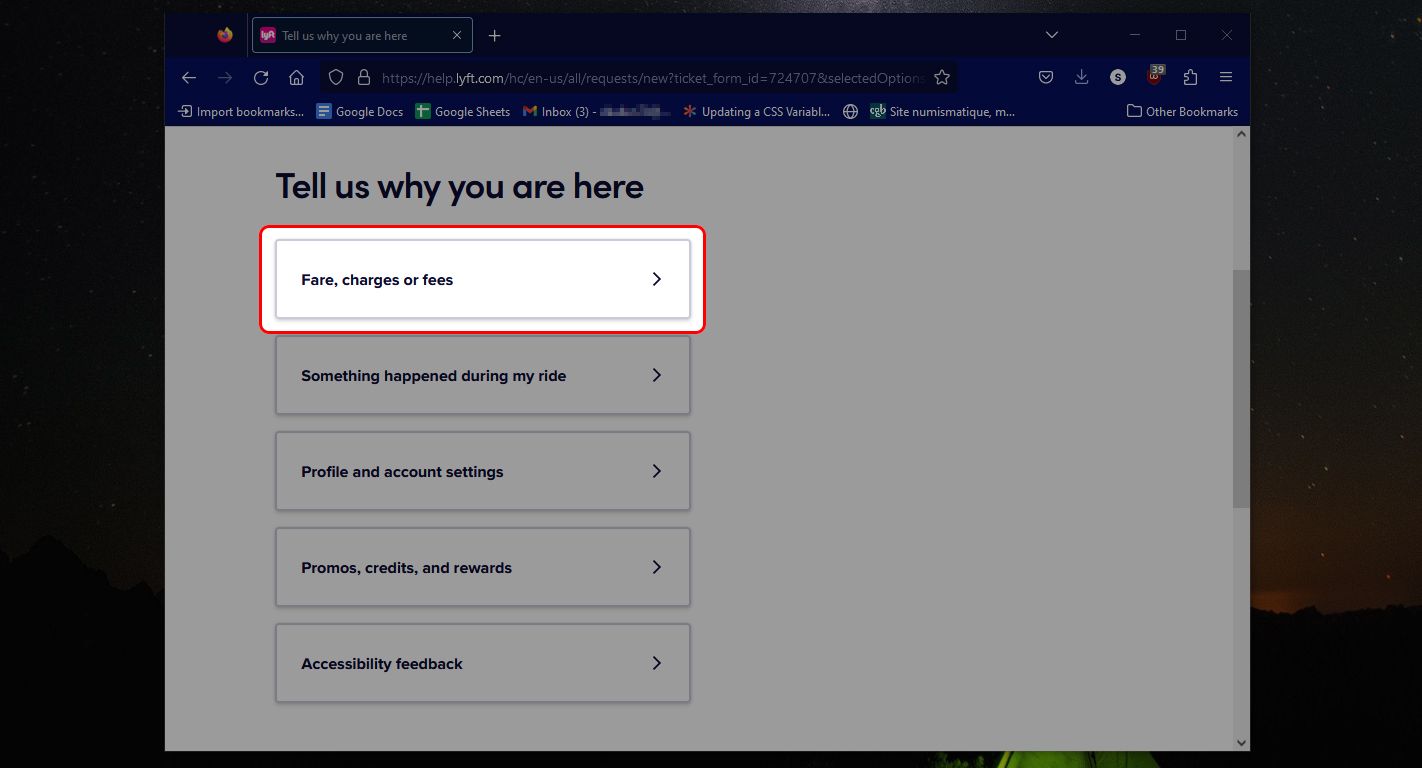Expand the Accessibility feedback chevron
The image size is (1422, 768).
pos(657,663)
